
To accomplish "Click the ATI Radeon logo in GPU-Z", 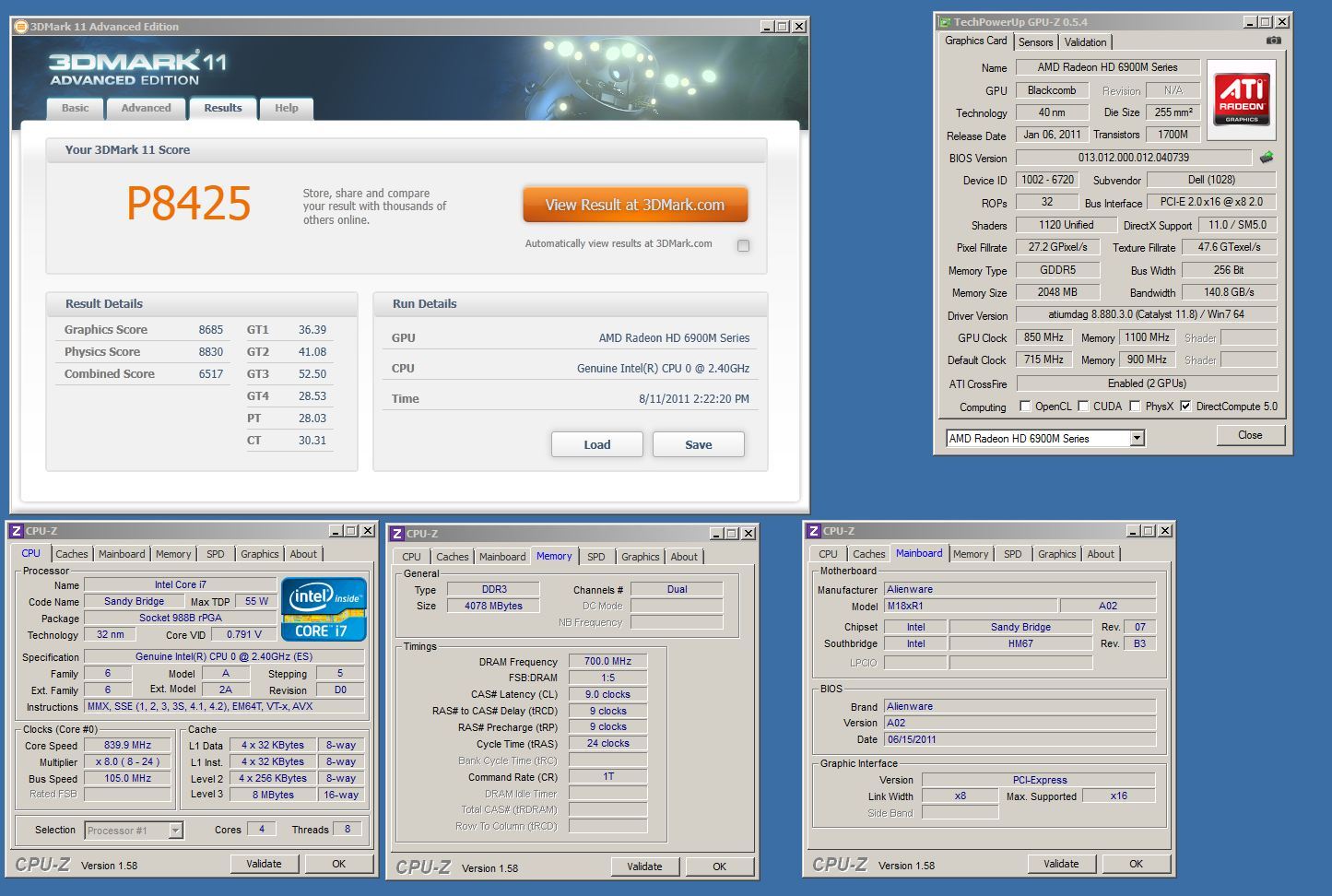I will [1242, 100].
